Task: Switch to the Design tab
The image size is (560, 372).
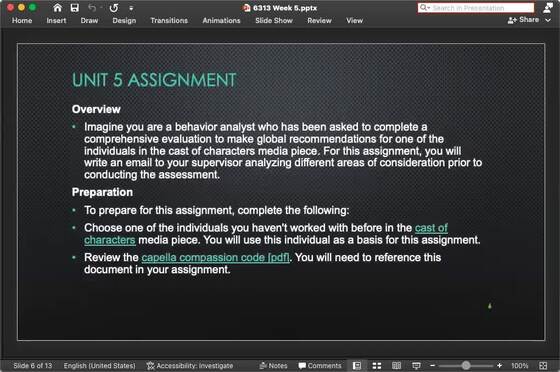Action: click(x=124, y=21)
